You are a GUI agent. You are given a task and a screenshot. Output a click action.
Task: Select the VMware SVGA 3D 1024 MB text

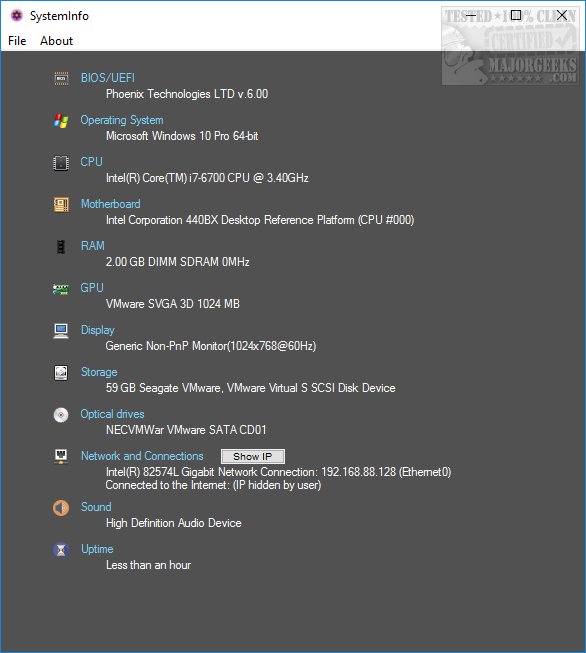(x=172, y=304)
